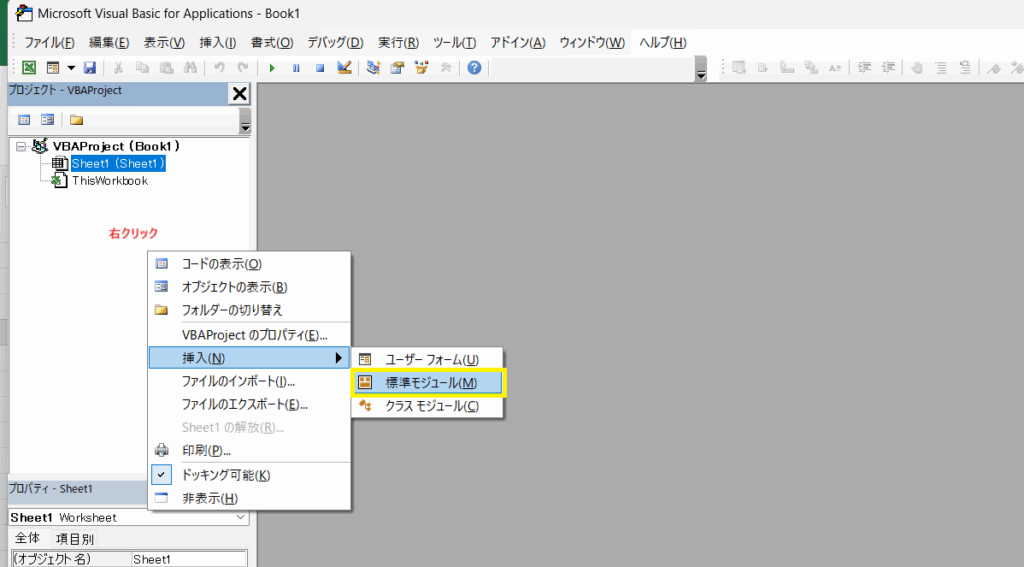Select ThisWorkbook in project tree
Screen dimensions: 1024x567
click(110, 181)
